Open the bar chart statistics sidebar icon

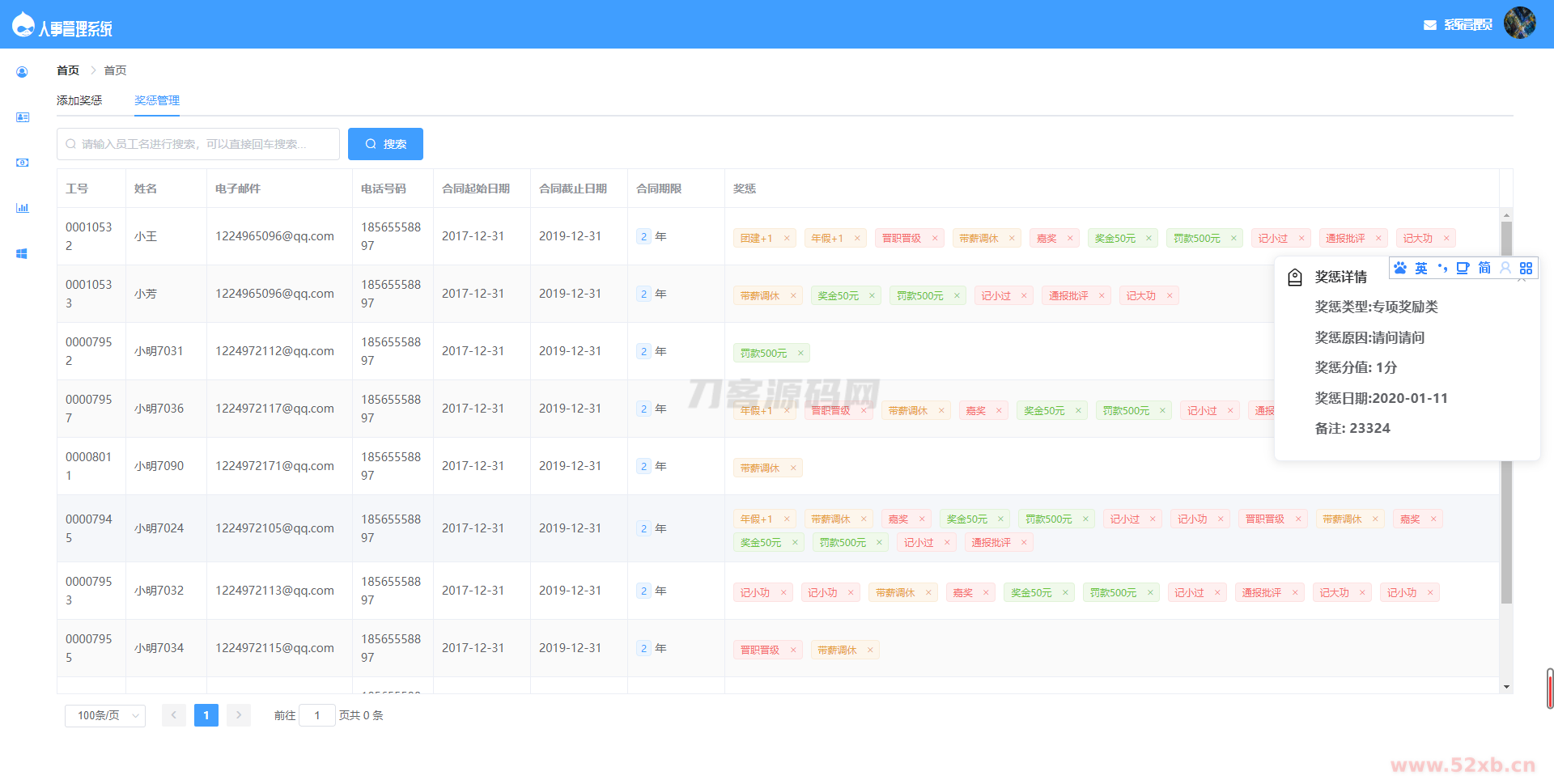(x=22, y=208)
